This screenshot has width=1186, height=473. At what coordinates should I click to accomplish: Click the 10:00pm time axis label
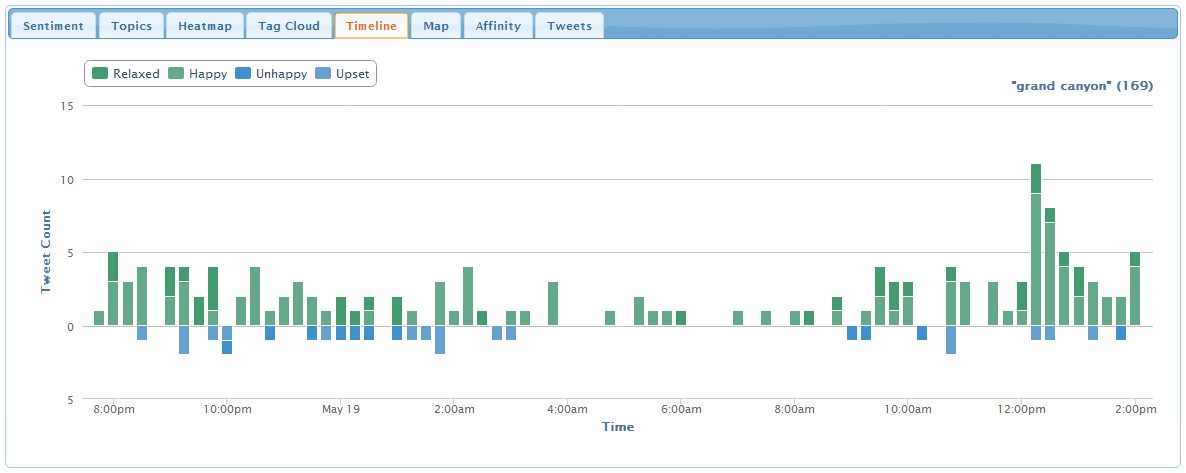click(227, 409)
